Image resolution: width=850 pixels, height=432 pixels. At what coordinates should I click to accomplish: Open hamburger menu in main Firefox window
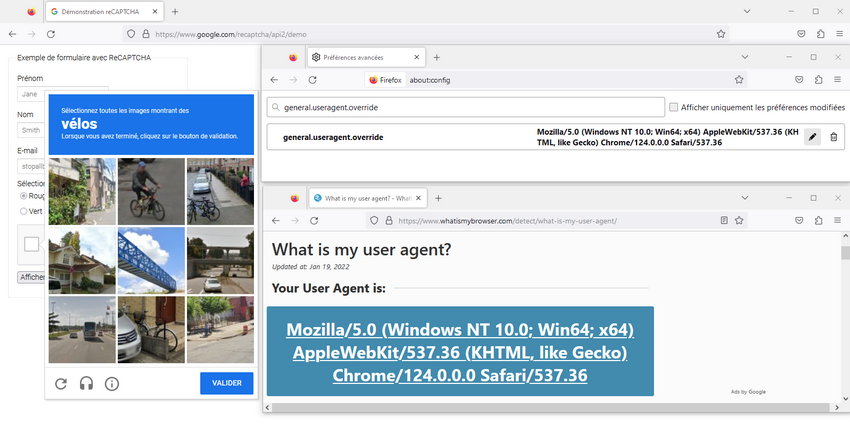[839, 34]
